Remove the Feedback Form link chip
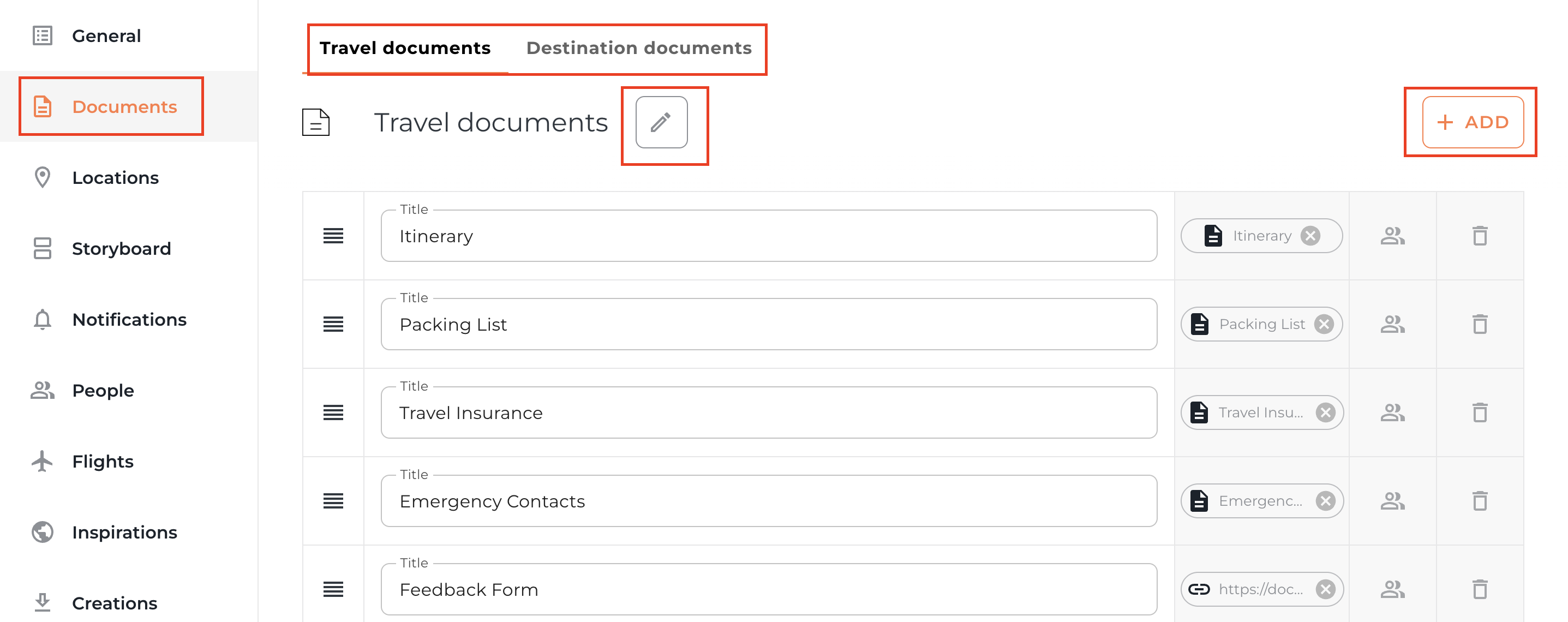The height and width of the screenshot is (622, 1568). [1325, 589]
